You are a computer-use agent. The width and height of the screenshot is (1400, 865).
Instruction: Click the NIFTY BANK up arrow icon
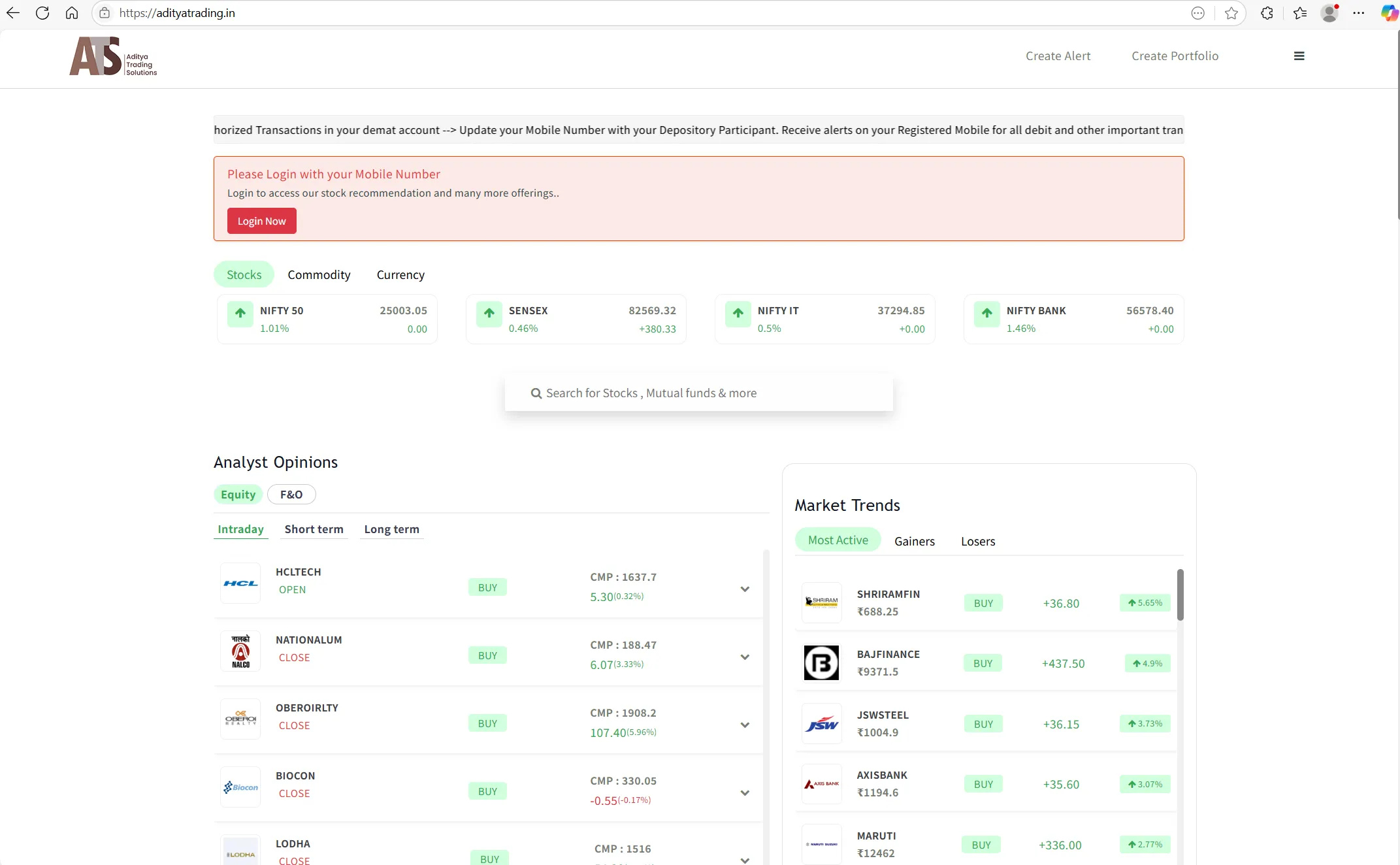(x=987, y=314)
